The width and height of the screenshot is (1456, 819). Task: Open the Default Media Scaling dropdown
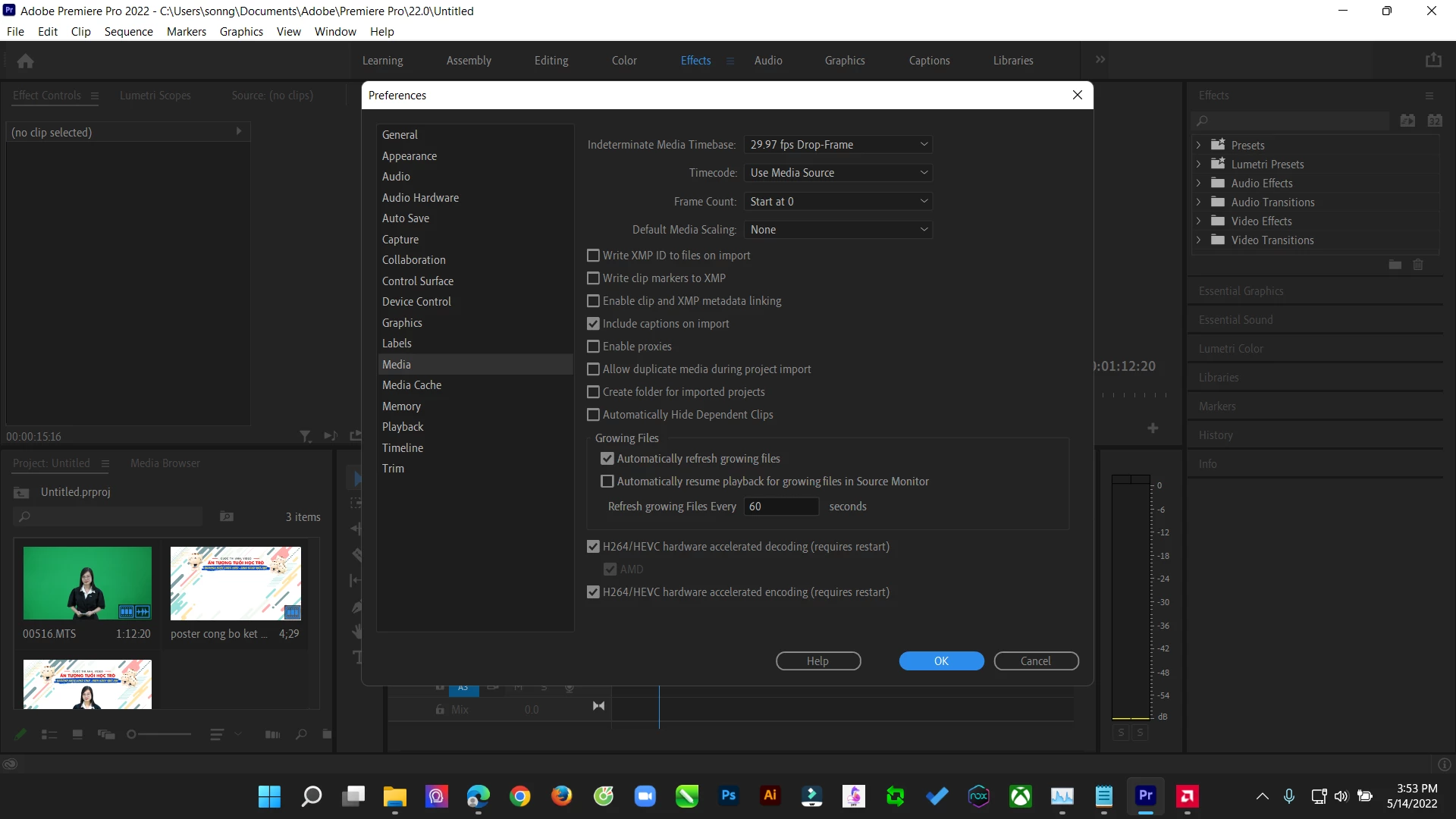point(837,230)
